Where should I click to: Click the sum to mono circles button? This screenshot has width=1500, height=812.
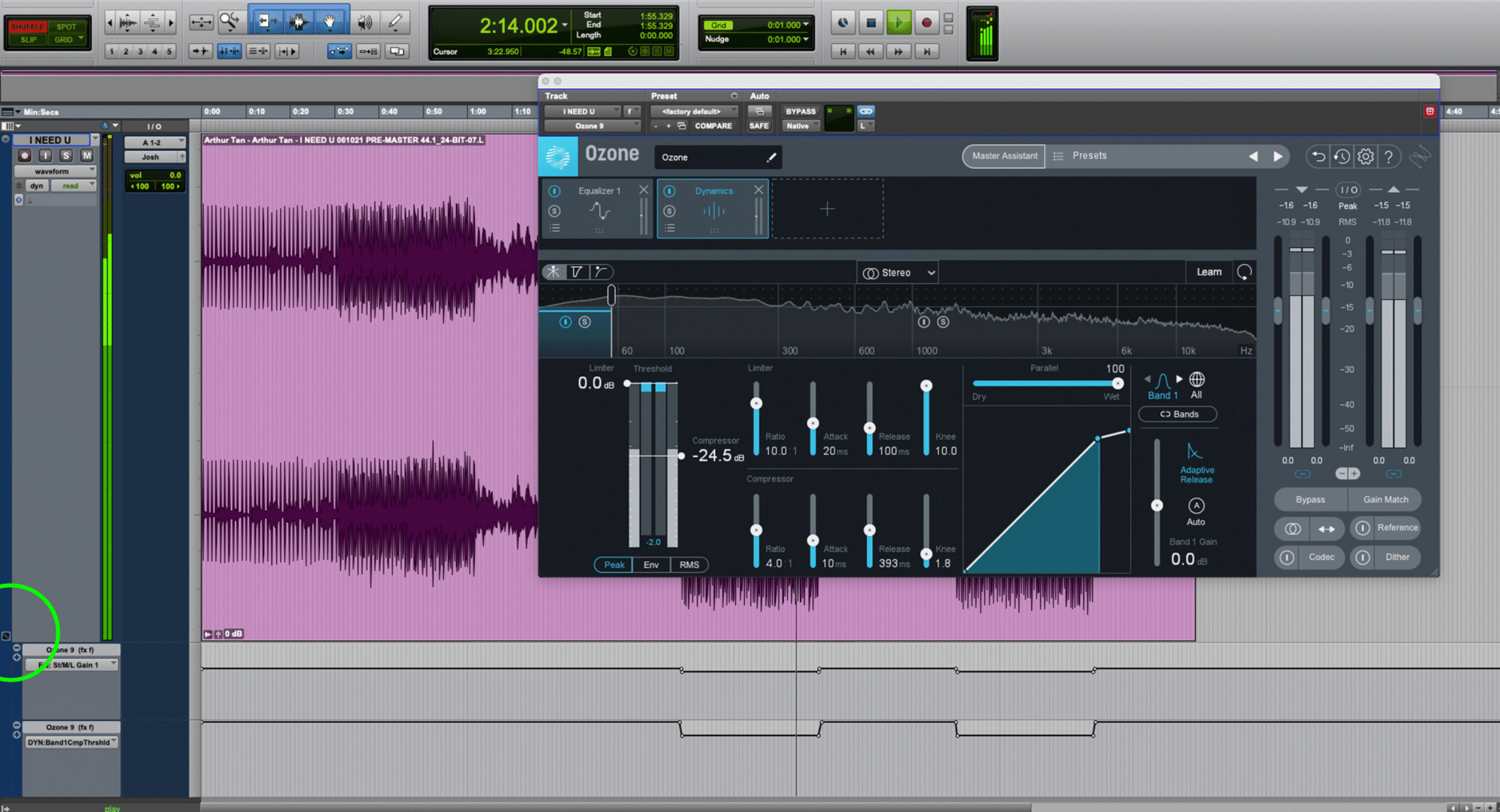coord(1292,529)
